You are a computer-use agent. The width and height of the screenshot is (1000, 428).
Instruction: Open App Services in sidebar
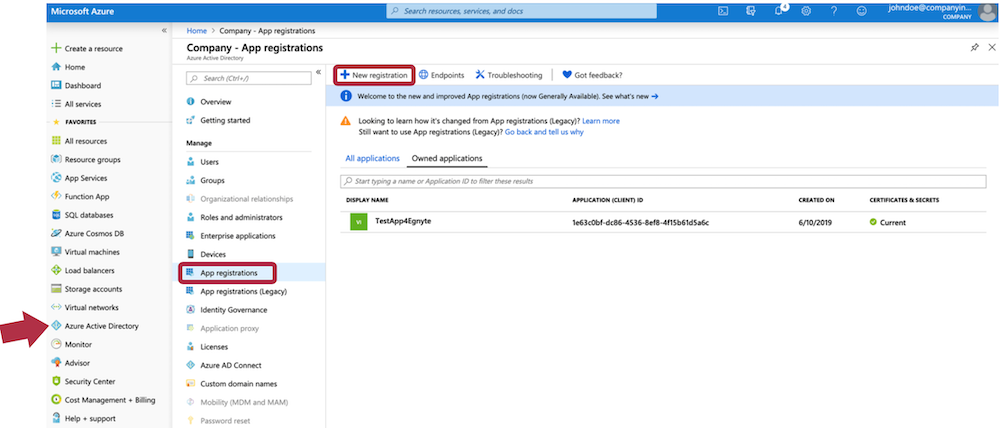[79, 178]
